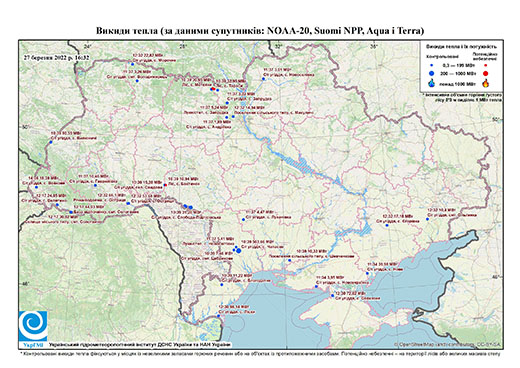Screen dimensions: 520x368
Task: Click the blue marker labeled 10,33 МВт
Action: [289, 260]
